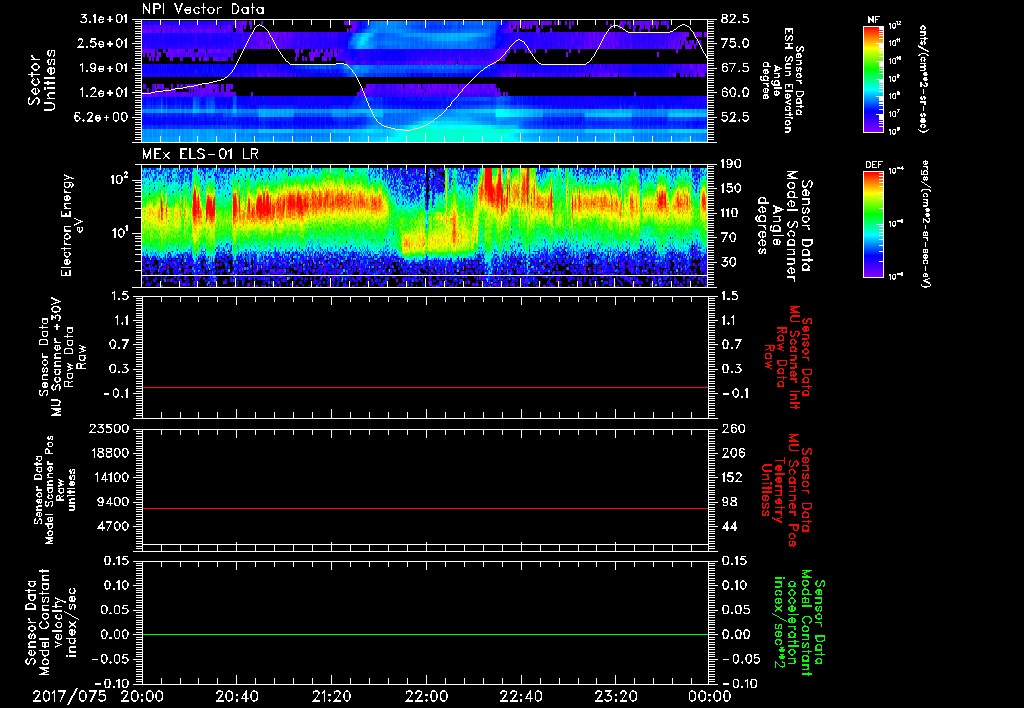Screen dimensions: 1024x708
Task: Click the 20:40 time axis label
Action: (236, 696)
